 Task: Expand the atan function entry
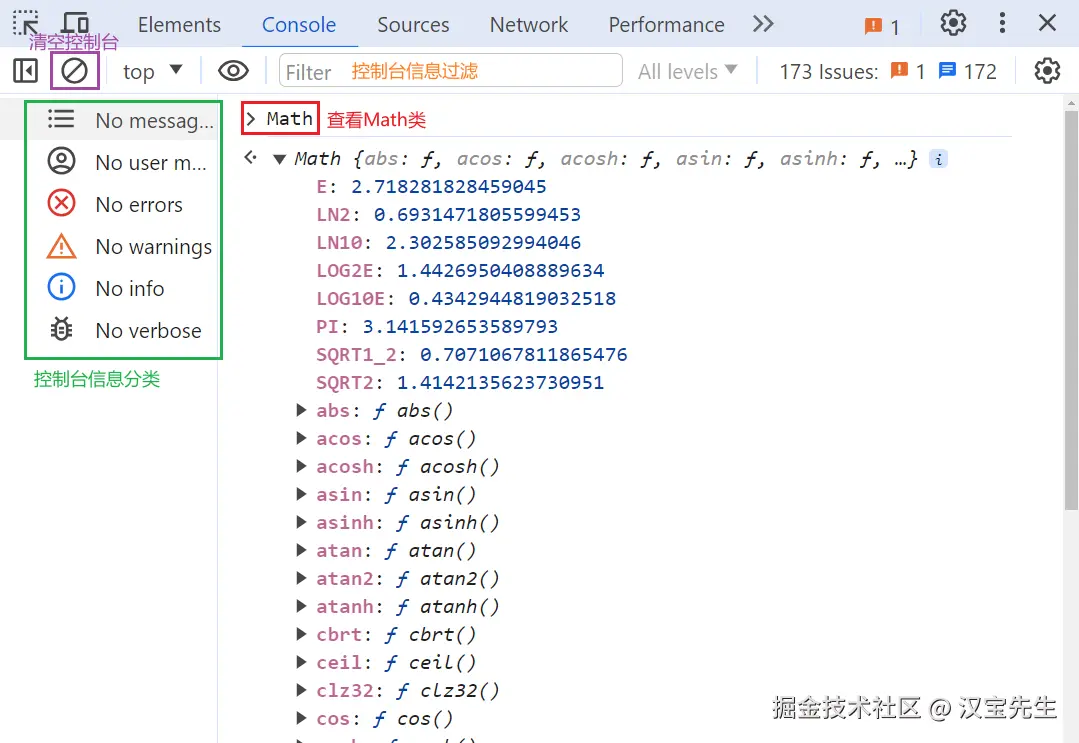(301, 550)
